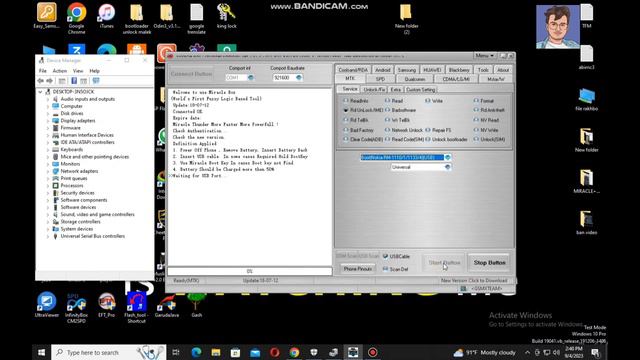
Task: Open Opera browser from the taskbar
Action: coord(275,352)
